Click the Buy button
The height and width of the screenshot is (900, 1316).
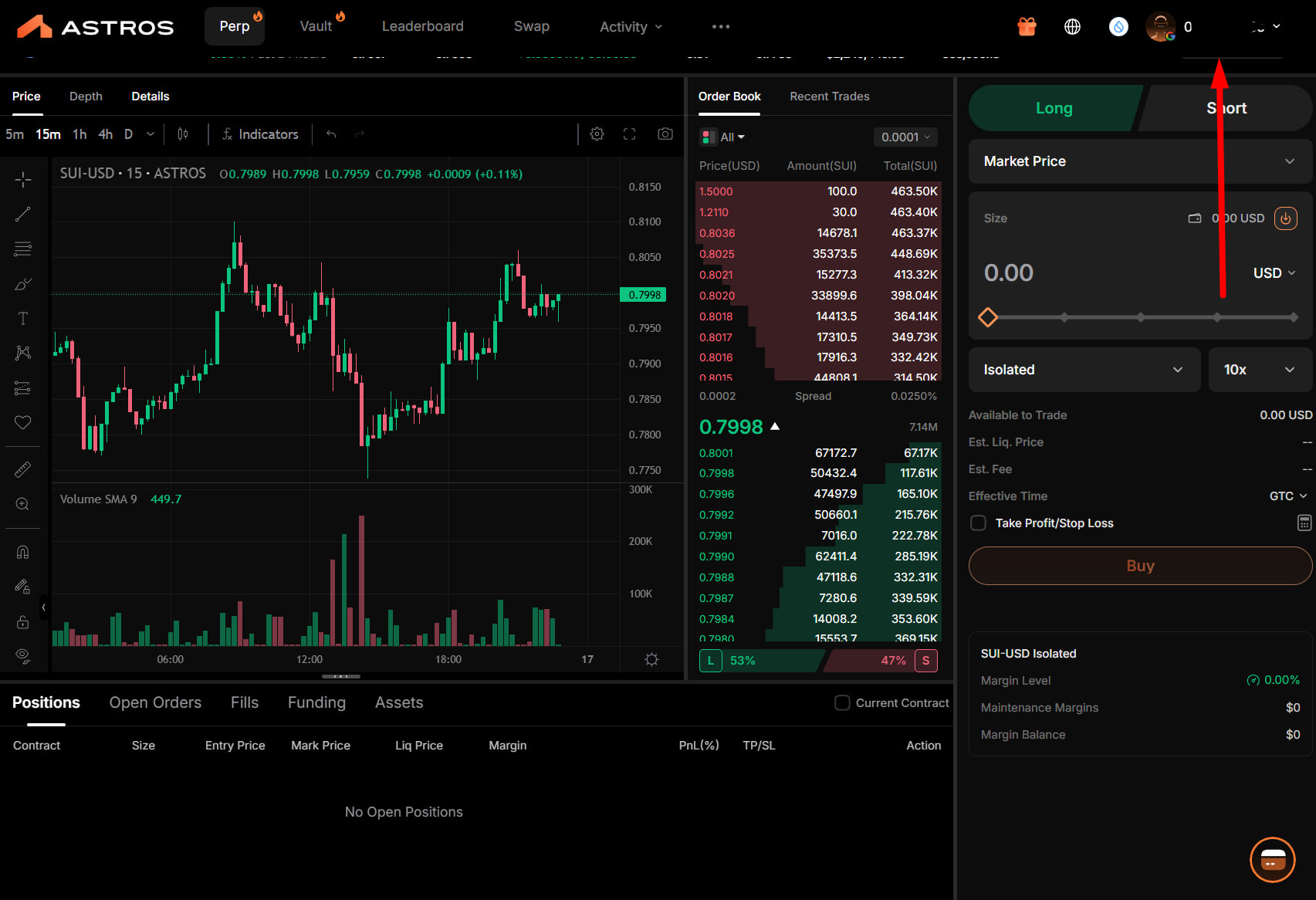(x=1140, y=566)
